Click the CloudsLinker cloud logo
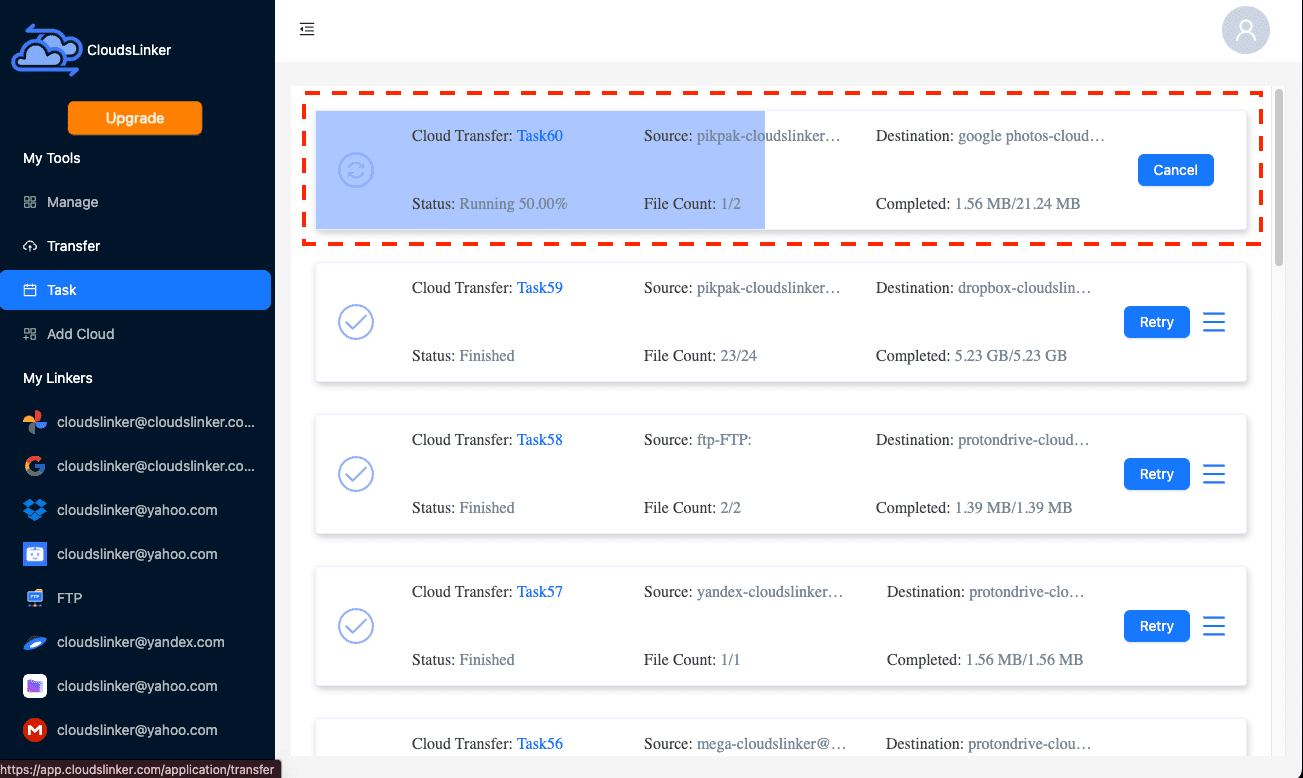 tap(45, 50)
